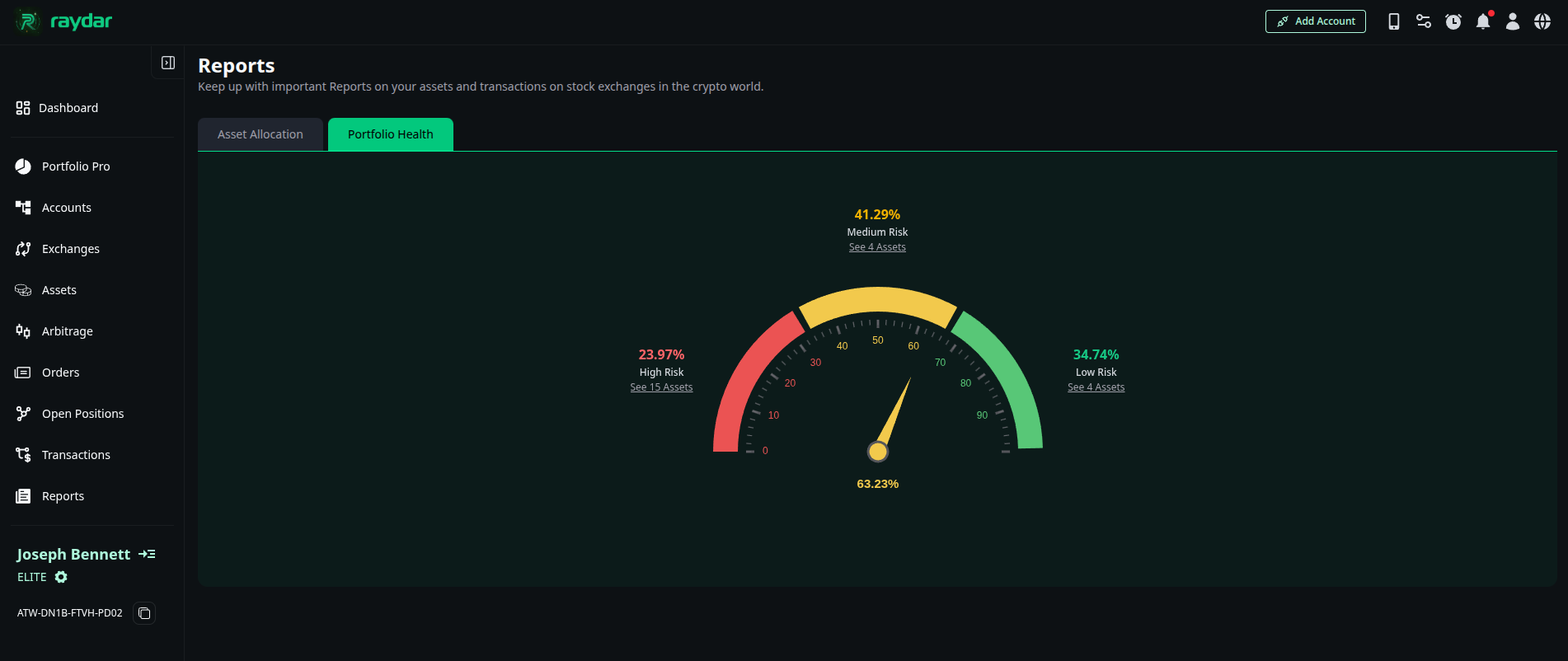Click the 34.74% Low Risk value
This screenshot has width=1568, height=661.
(1096, 354)
